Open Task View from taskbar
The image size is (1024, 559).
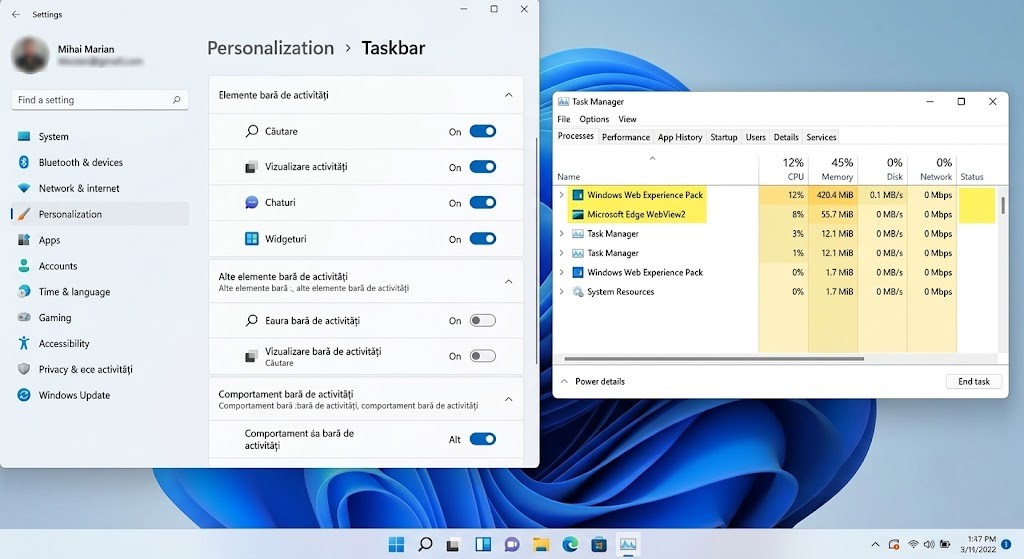point(454,544)
